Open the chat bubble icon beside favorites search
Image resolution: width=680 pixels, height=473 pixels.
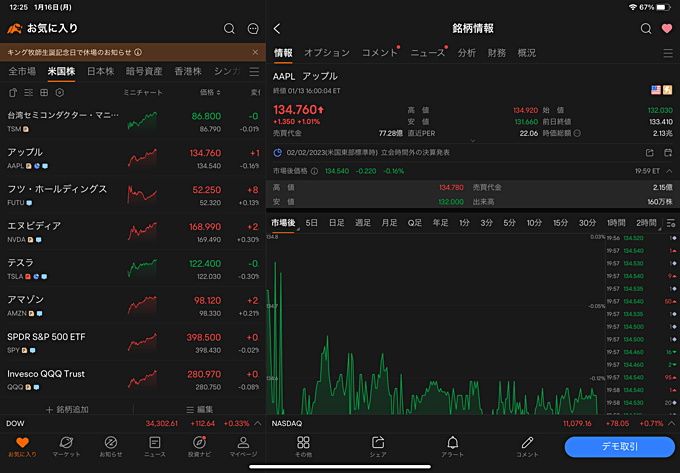point(253,29)
